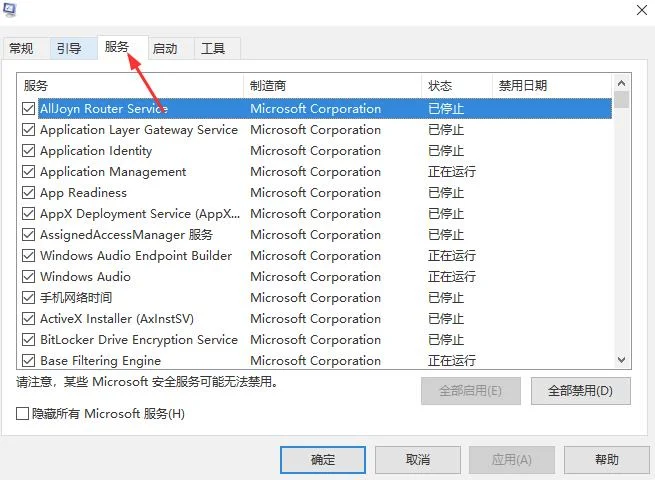The height and width of the screenshot is (480, 655).
Task: Disable Application Management service checkbox
Action: coord(28,171)
